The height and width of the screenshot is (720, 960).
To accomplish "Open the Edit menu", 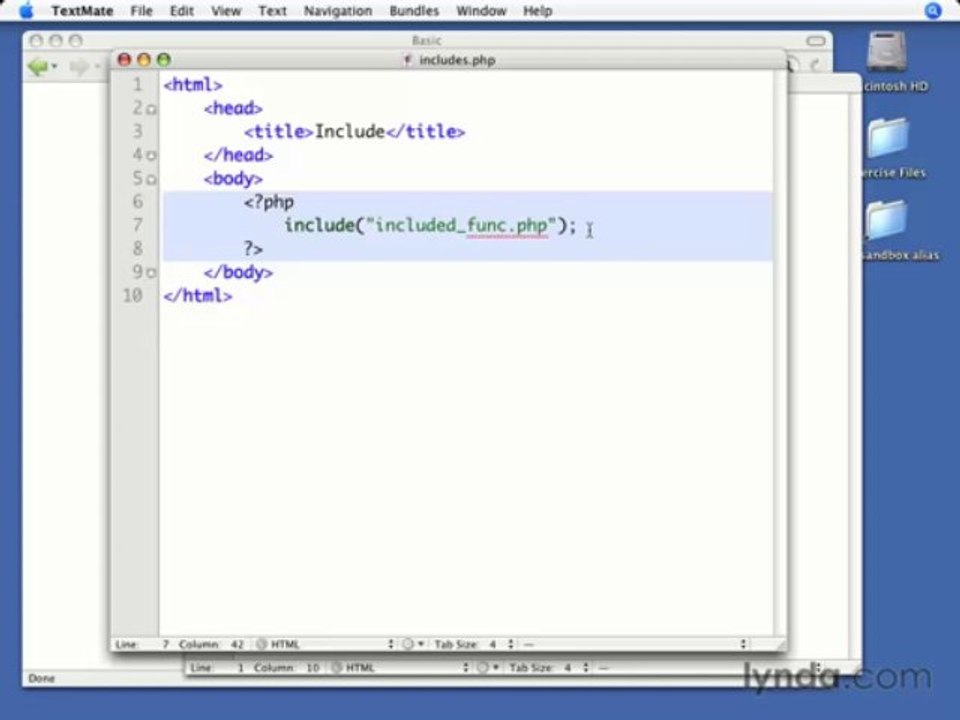I will [182, 11].
